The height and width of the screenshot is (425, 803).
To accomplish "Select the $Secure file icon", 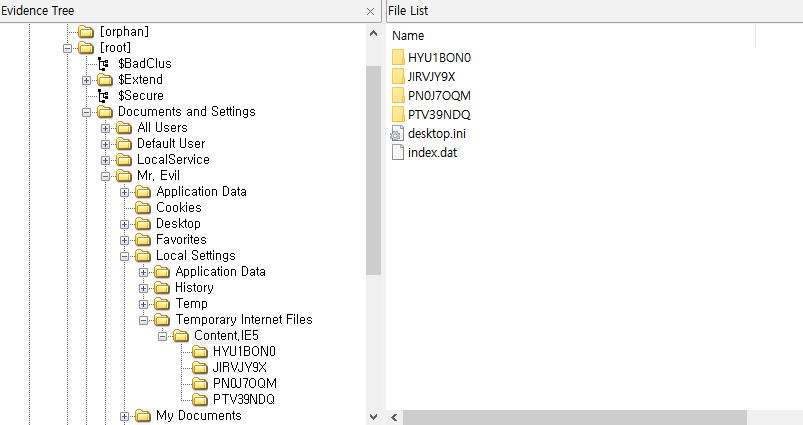I will [103, 96].
